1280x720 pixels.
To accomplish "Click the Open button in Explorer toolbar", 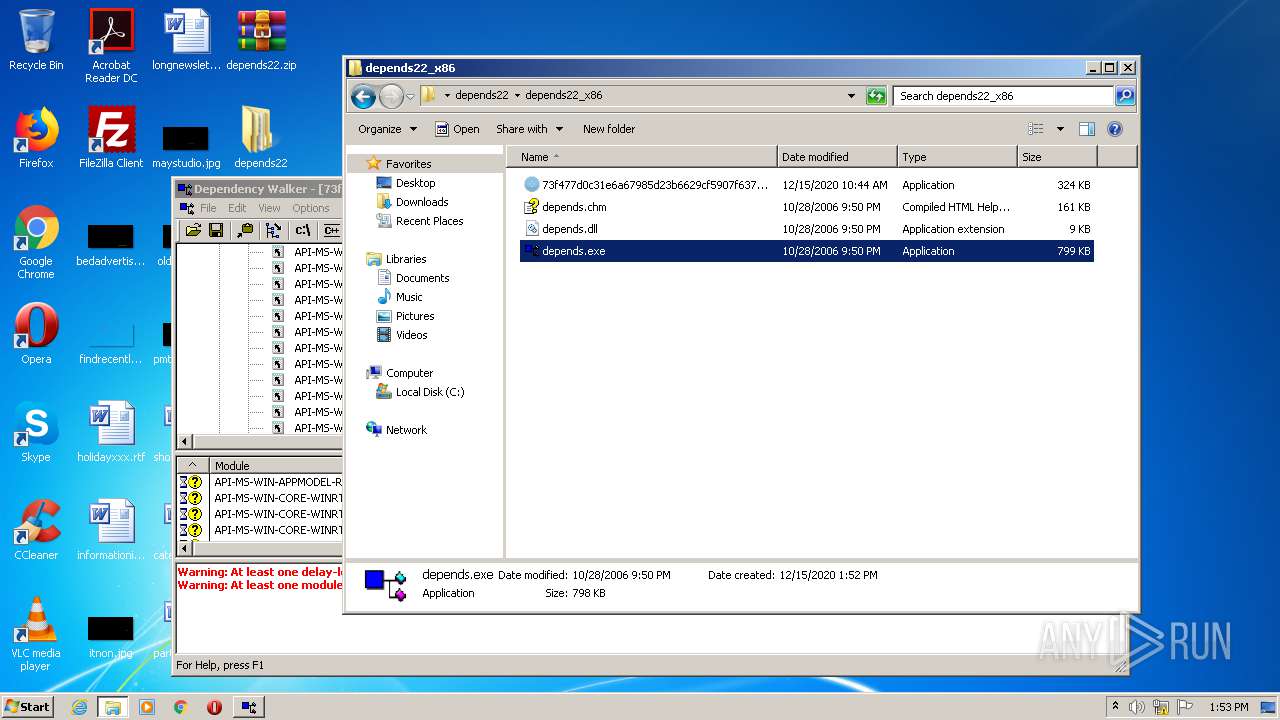I will pos(457,129).
